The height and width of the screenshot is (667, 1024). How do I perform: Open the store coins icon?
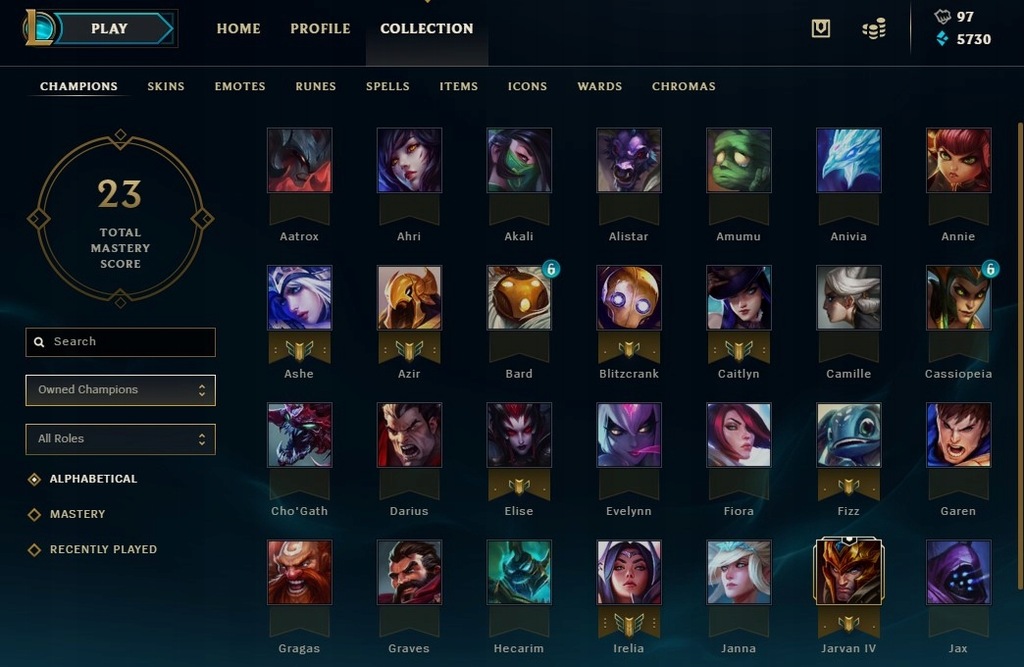874,29
